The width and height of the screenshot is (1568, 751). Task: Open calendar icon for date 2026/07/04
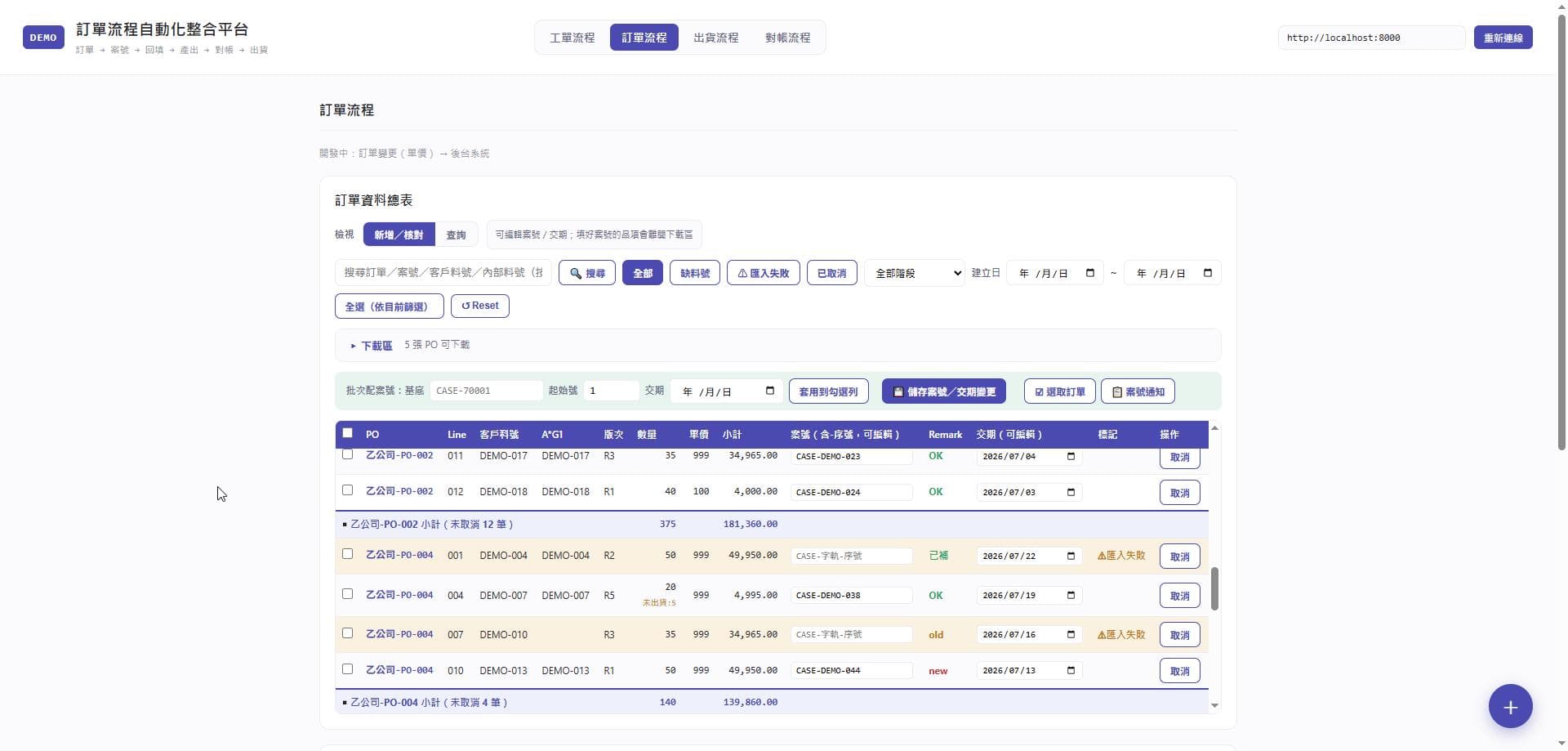click(1071, 456)
